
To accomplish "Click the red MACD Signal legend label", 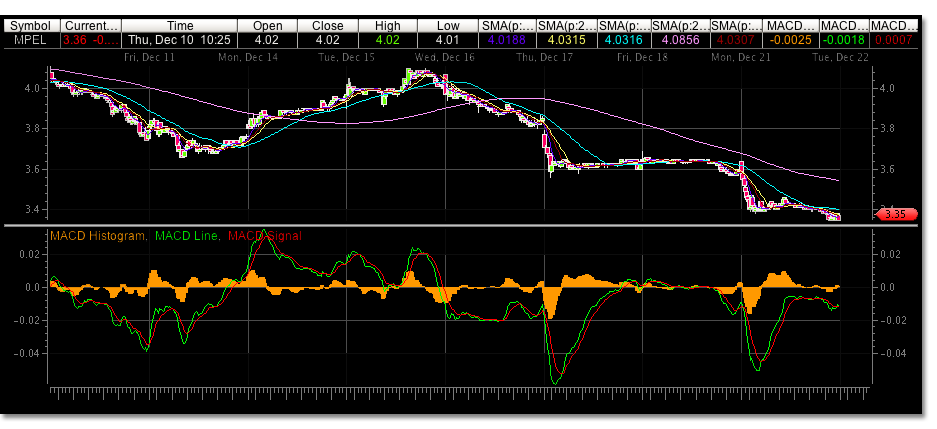I will coord(264,235).
